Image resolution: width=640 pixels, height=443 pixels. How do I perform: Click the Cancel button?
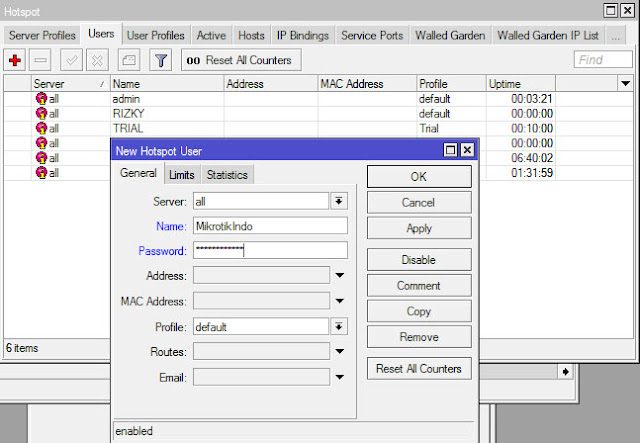[419, 203]
